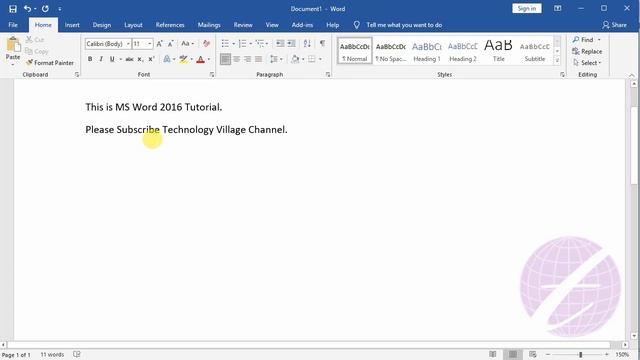Click Format Painter

pyautogui.click(x=50, y=63)
